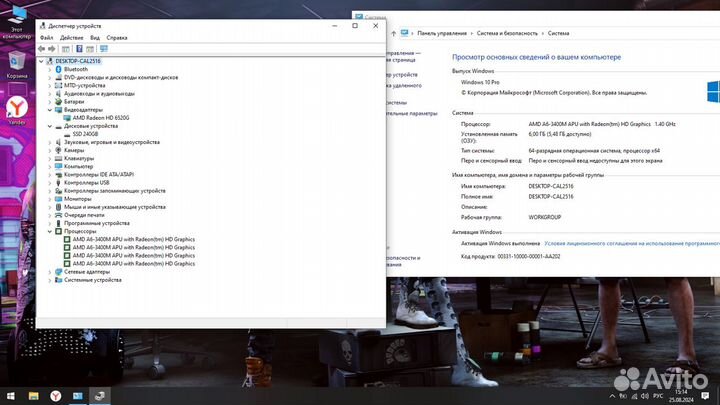Click the Bluetooth icon in device tree

58,69
